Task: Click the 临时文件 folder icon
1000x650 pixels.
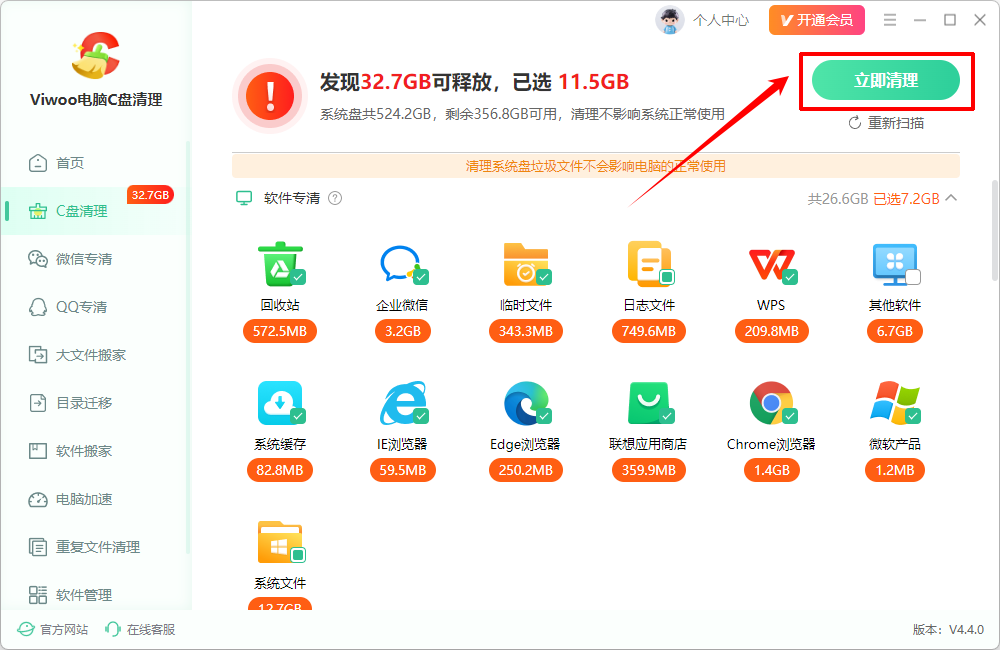Action: coord(526,264)
